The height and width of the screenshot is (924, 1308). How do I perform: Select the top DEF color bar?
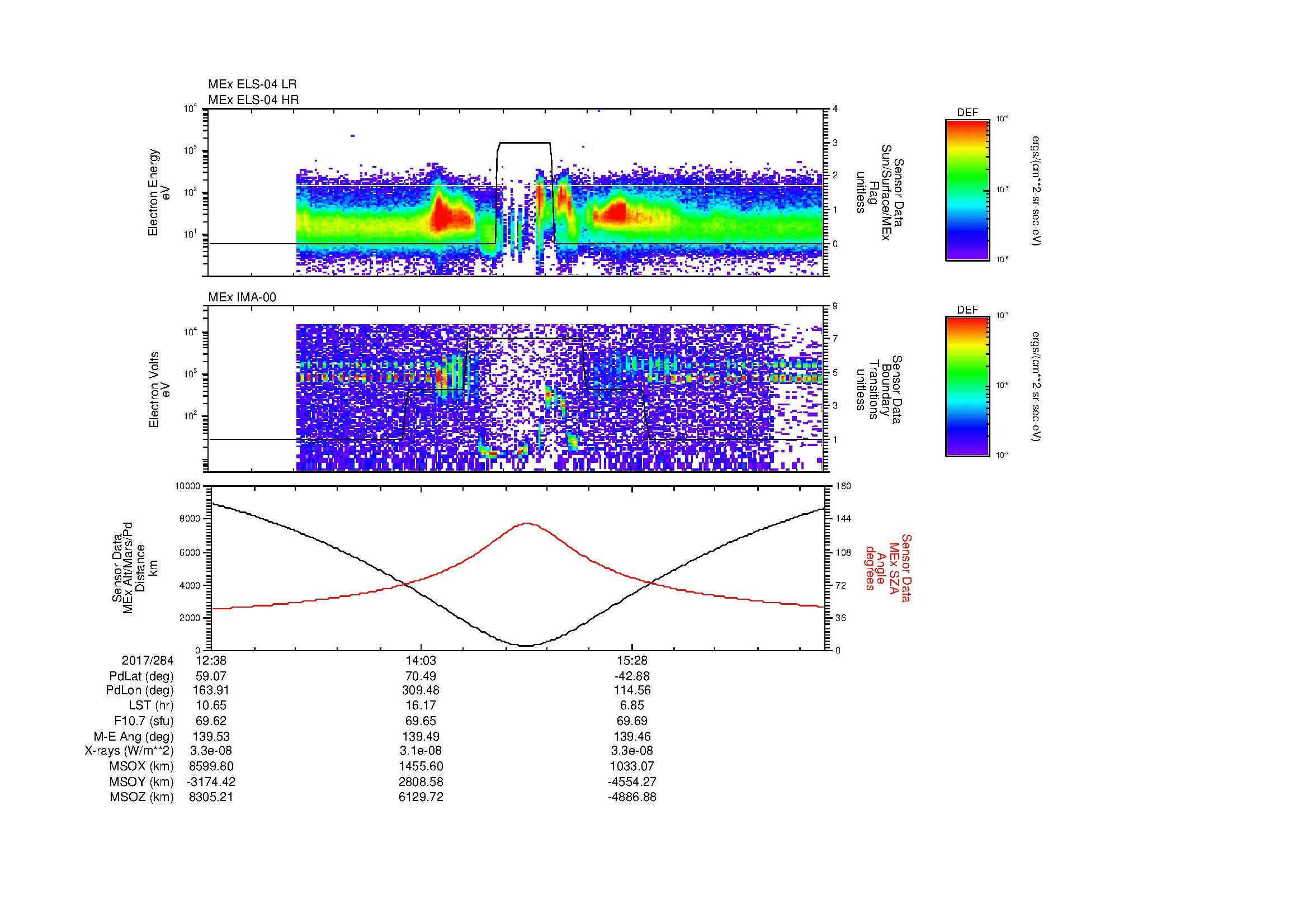[x=967, y=189]
